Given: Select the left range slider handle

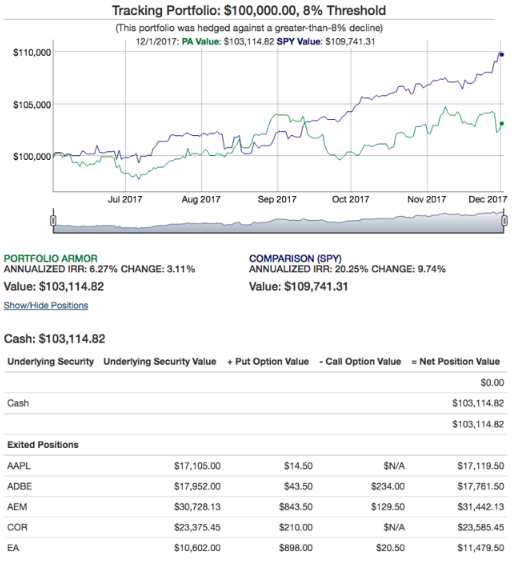Looking at the screenshot, I should [x=53, y=220].
